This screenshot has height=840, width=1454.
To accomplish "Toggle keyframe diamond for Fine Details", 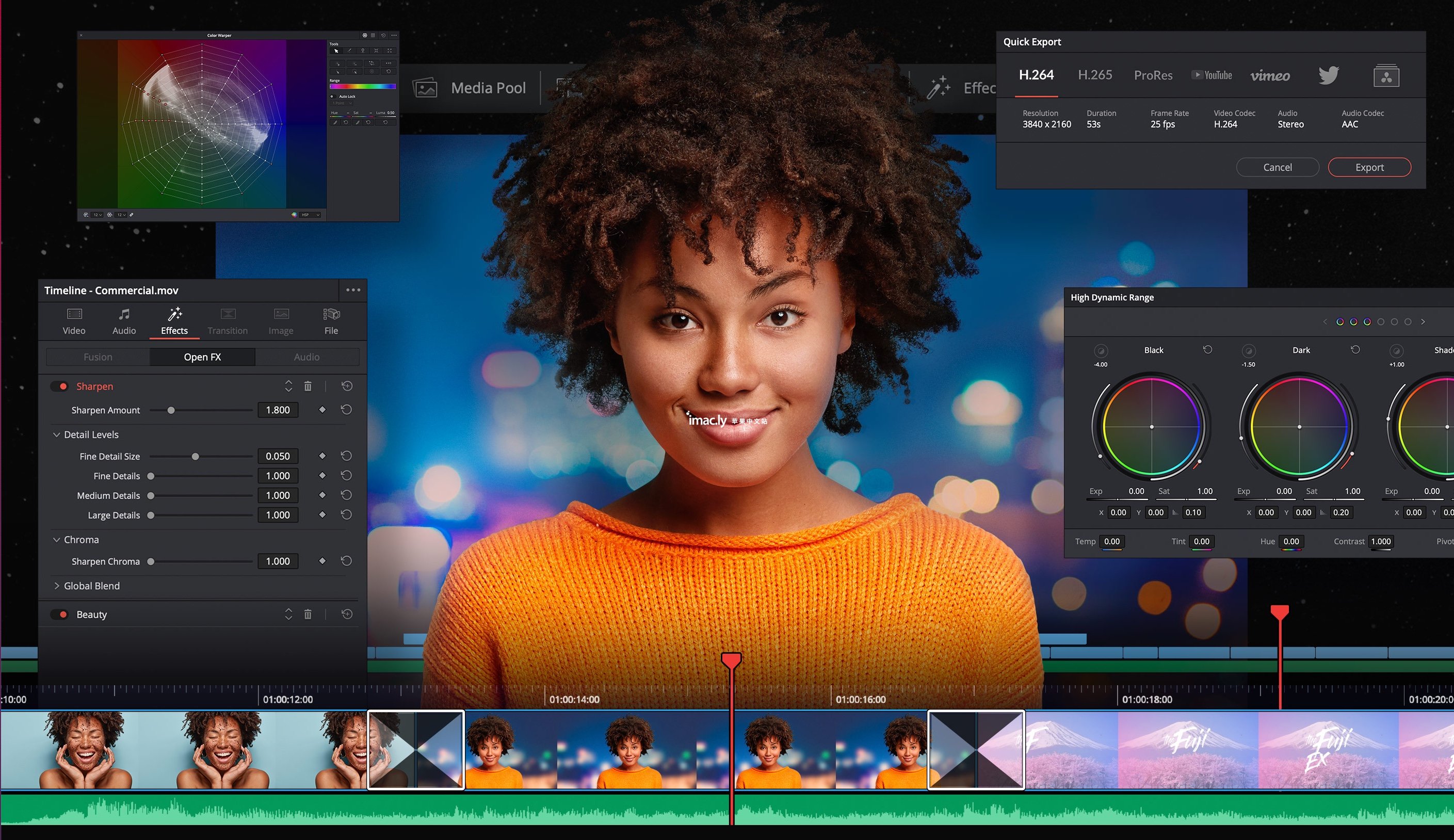I will coord(322,475).
